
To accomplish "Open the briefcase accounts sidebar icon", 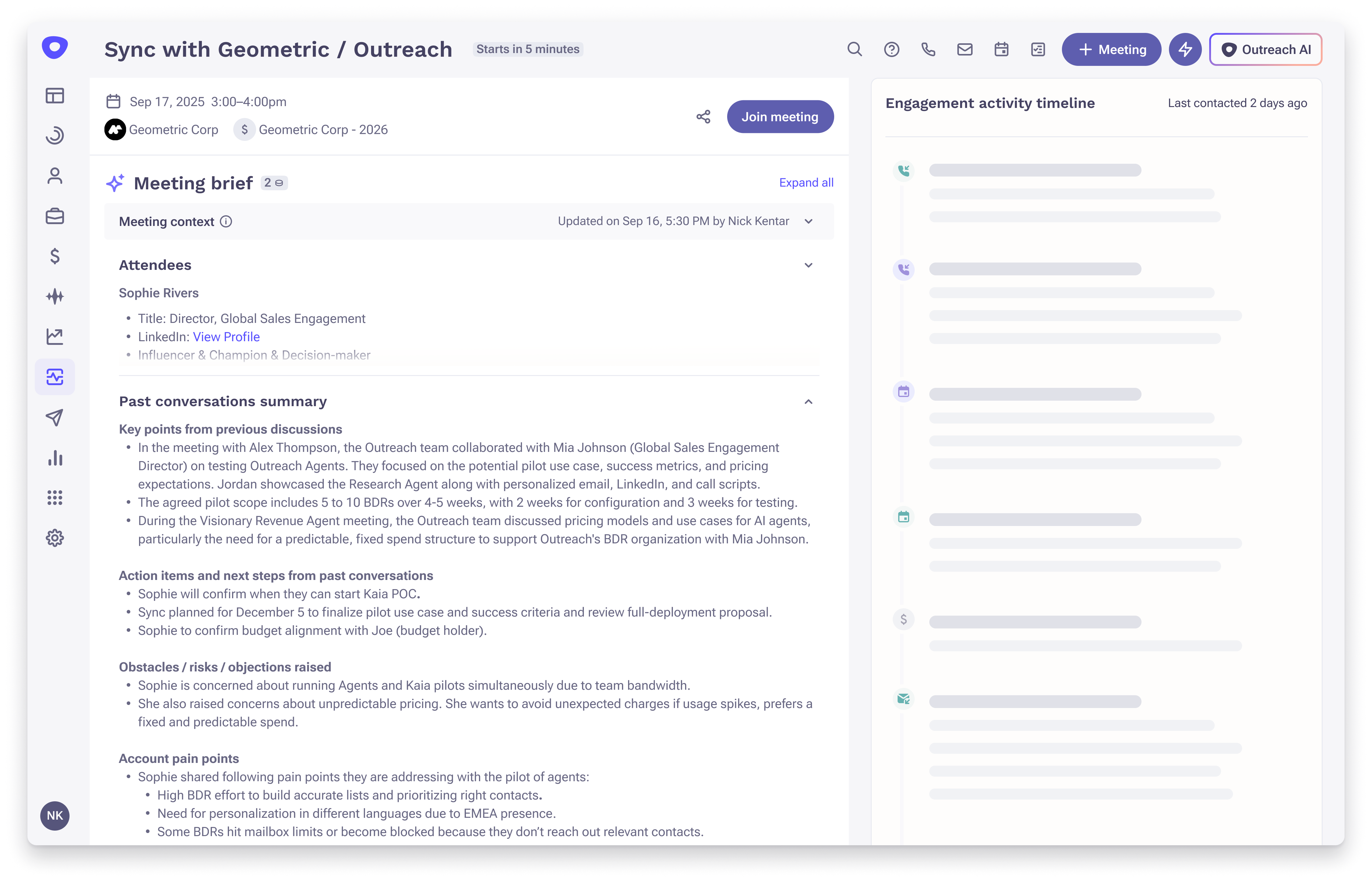I will [x=55, y=216].
